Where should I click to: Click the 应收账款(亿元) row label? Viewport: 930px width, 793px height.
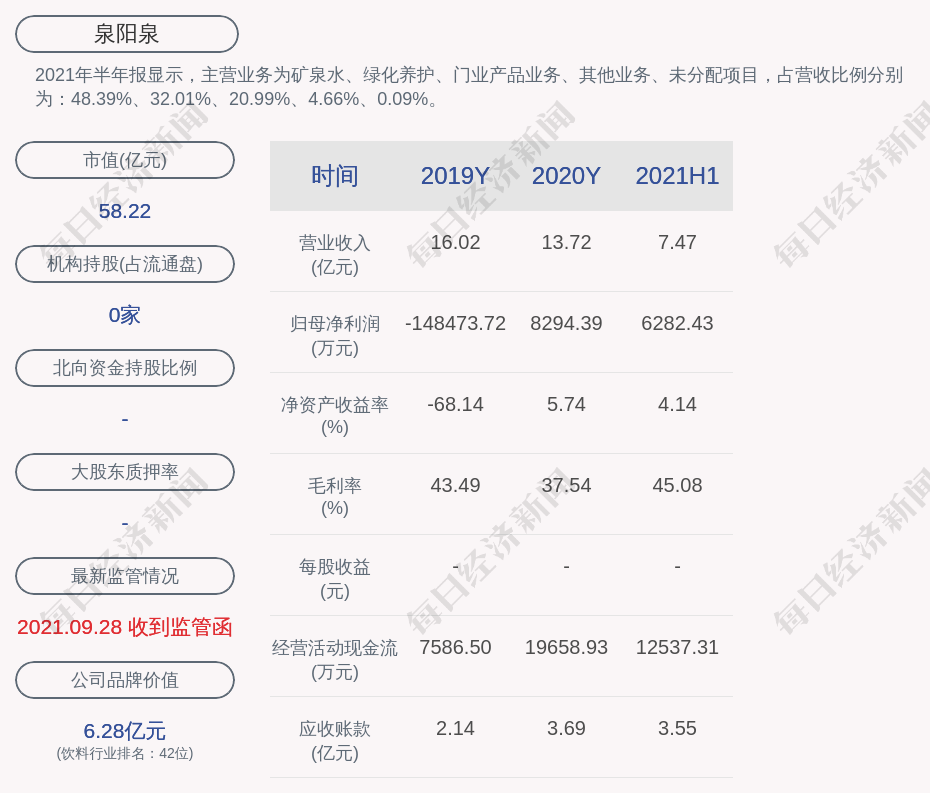point(335,741)
